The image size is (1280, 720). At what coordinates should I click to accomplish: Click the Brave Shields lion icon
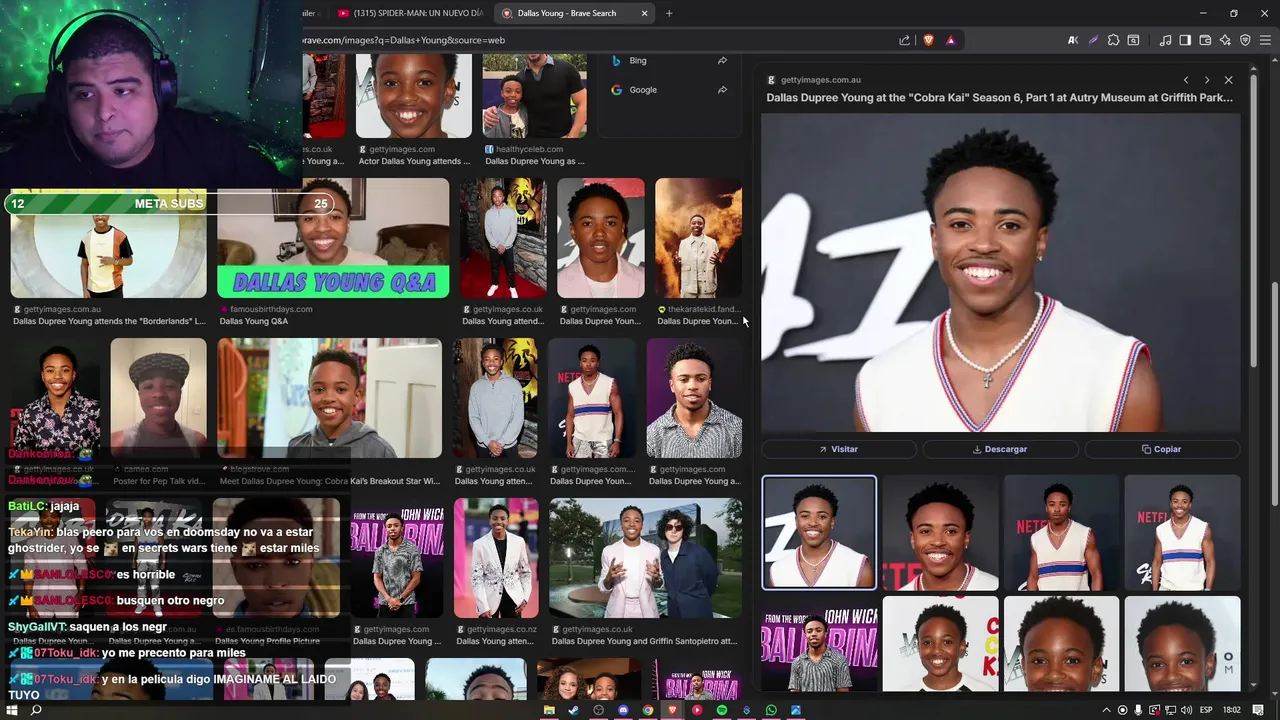point(928,40)
